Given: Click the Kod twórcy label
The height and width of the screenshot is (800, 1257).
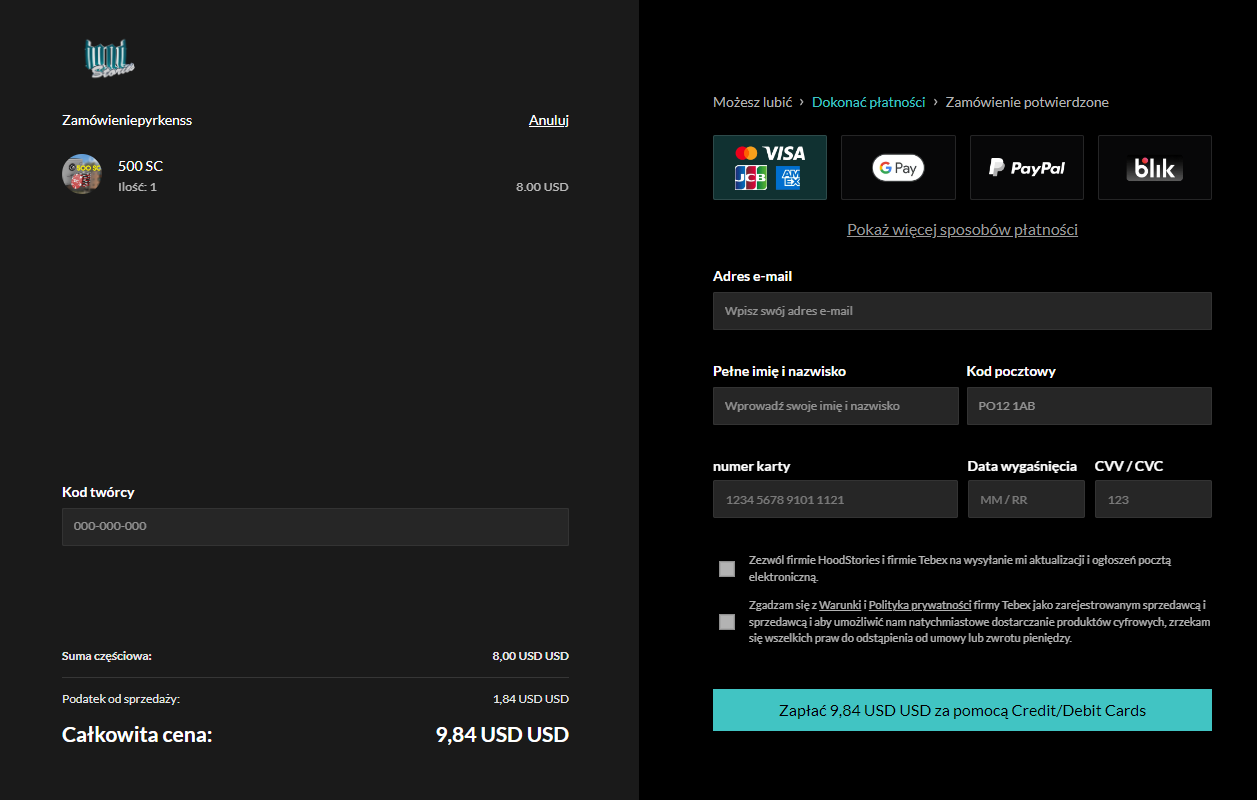Looking at the screenshot, I should (x=98, y=492).
